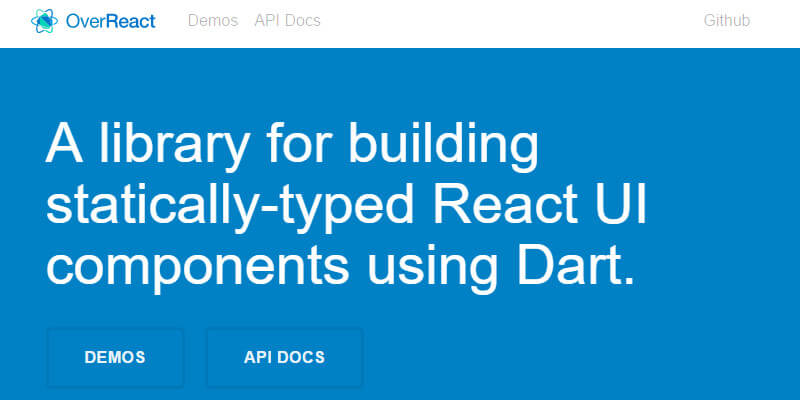Click blue hero area above the headline

pos(400,80)
